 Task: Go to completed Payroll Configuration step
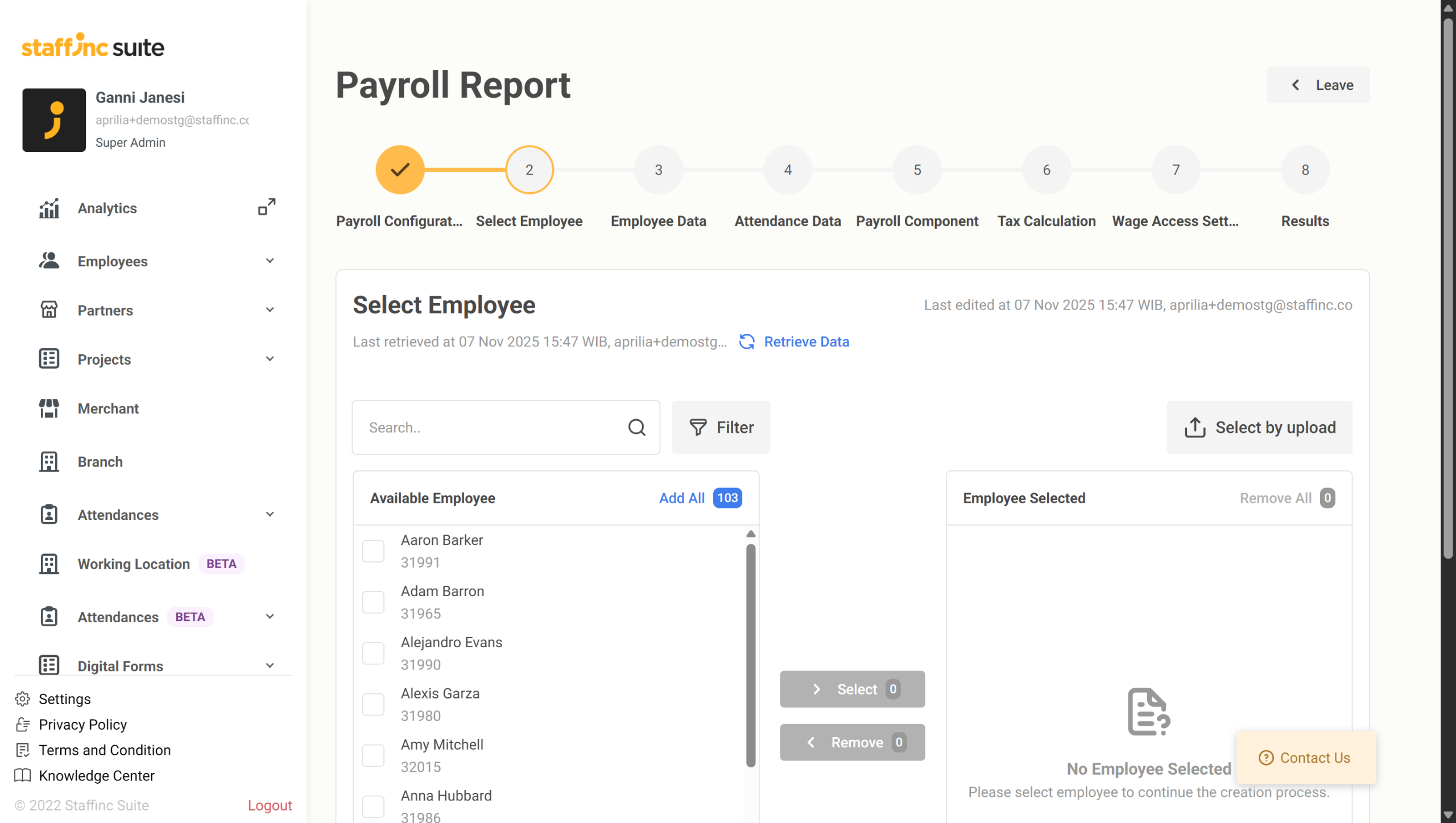[400, 169]
